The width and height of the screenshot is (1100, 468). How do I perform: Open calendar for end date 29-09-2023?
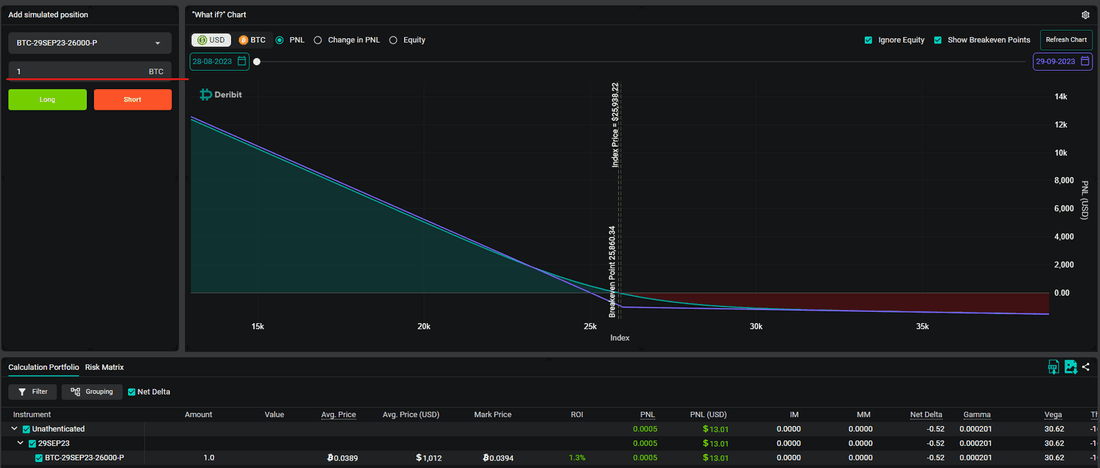coord(1085,61)
